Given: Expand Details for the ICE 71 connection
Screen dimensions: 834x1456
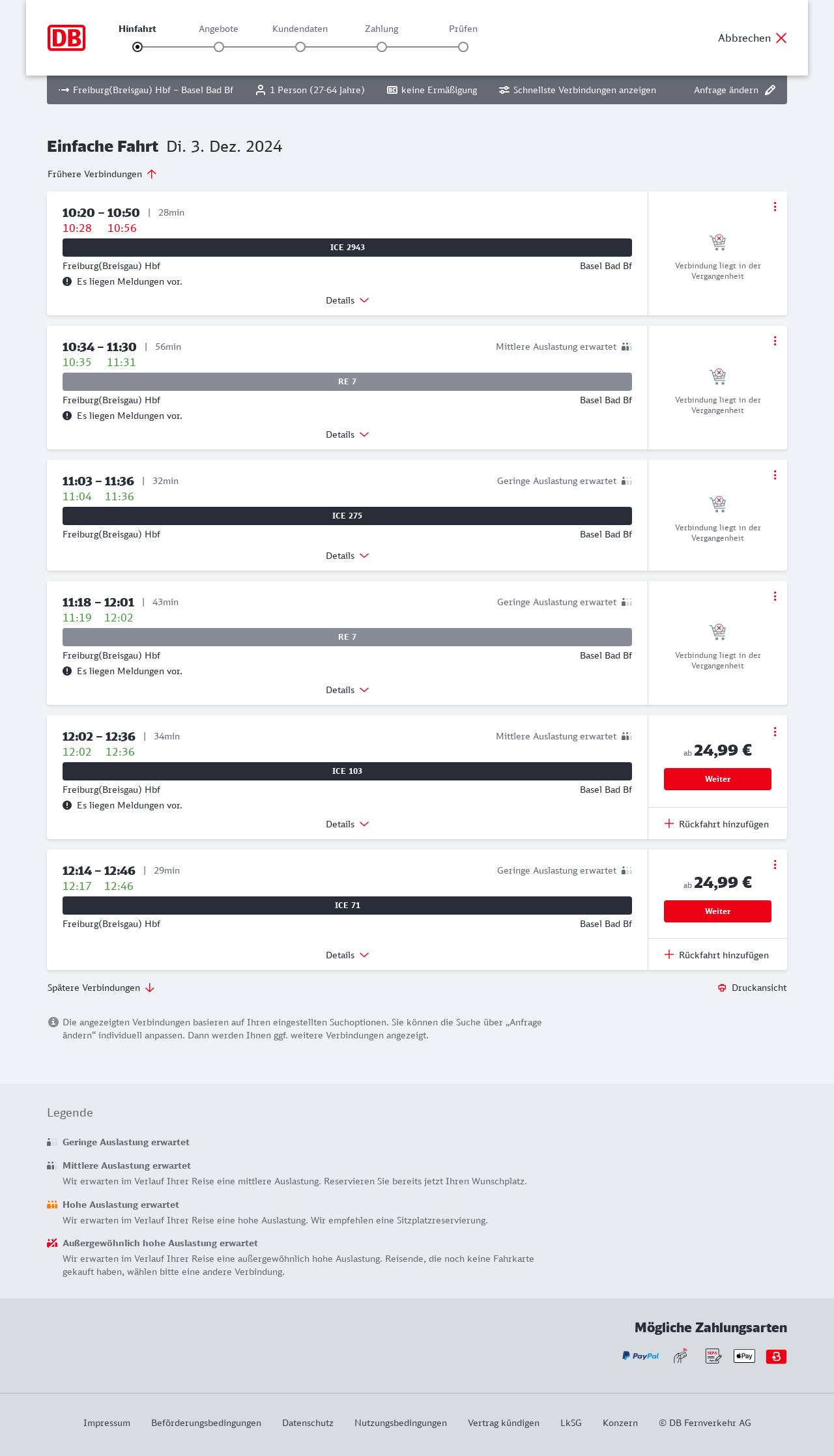Looking at the screenshot, I should (x=347, y=955).
